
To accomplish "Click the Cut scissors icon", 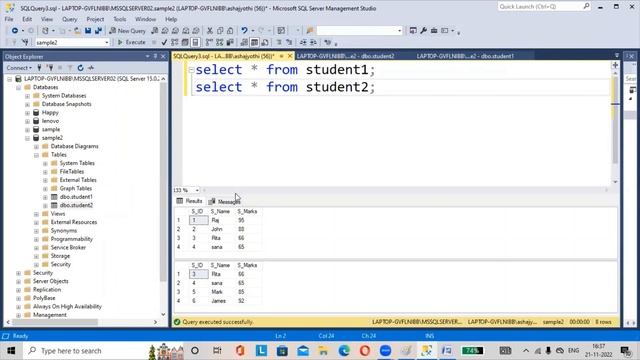I will (x=210, y=31).
